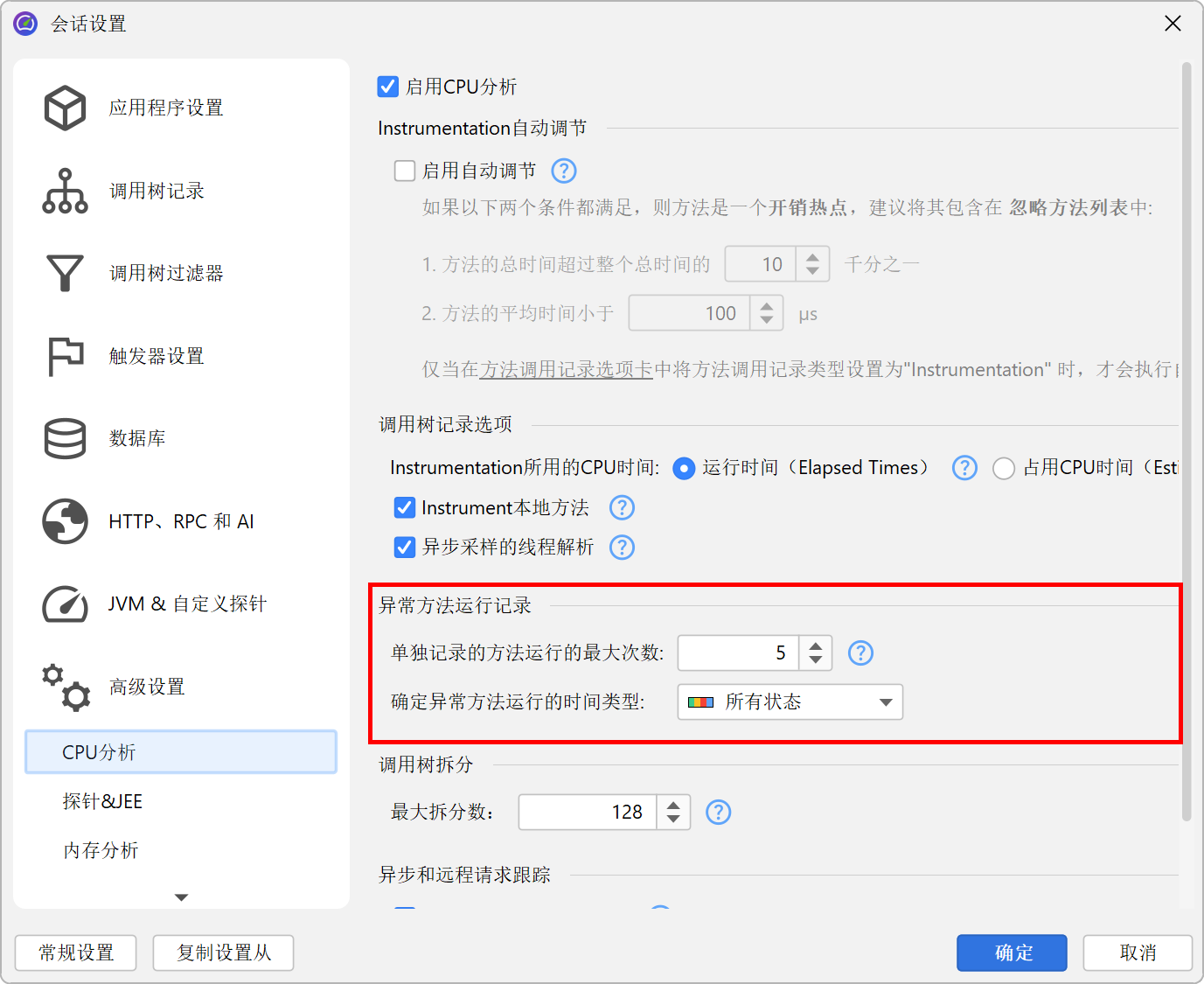
Task: Select the 占用CPU时间 radio button
Action: (x=1004, y=469)
